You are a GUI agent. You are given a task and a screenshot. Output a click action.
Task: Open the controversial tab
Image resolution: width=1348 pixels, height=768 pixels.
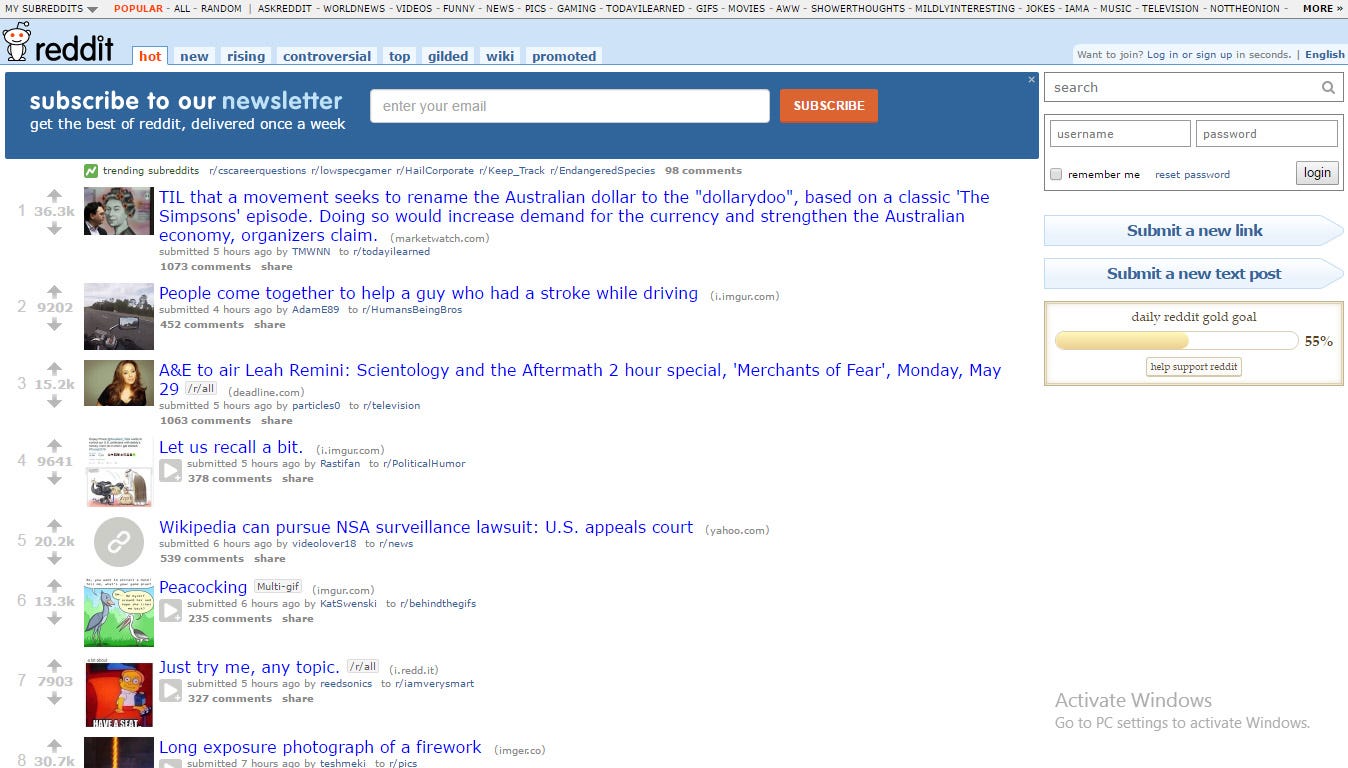[x=327, y=56]
